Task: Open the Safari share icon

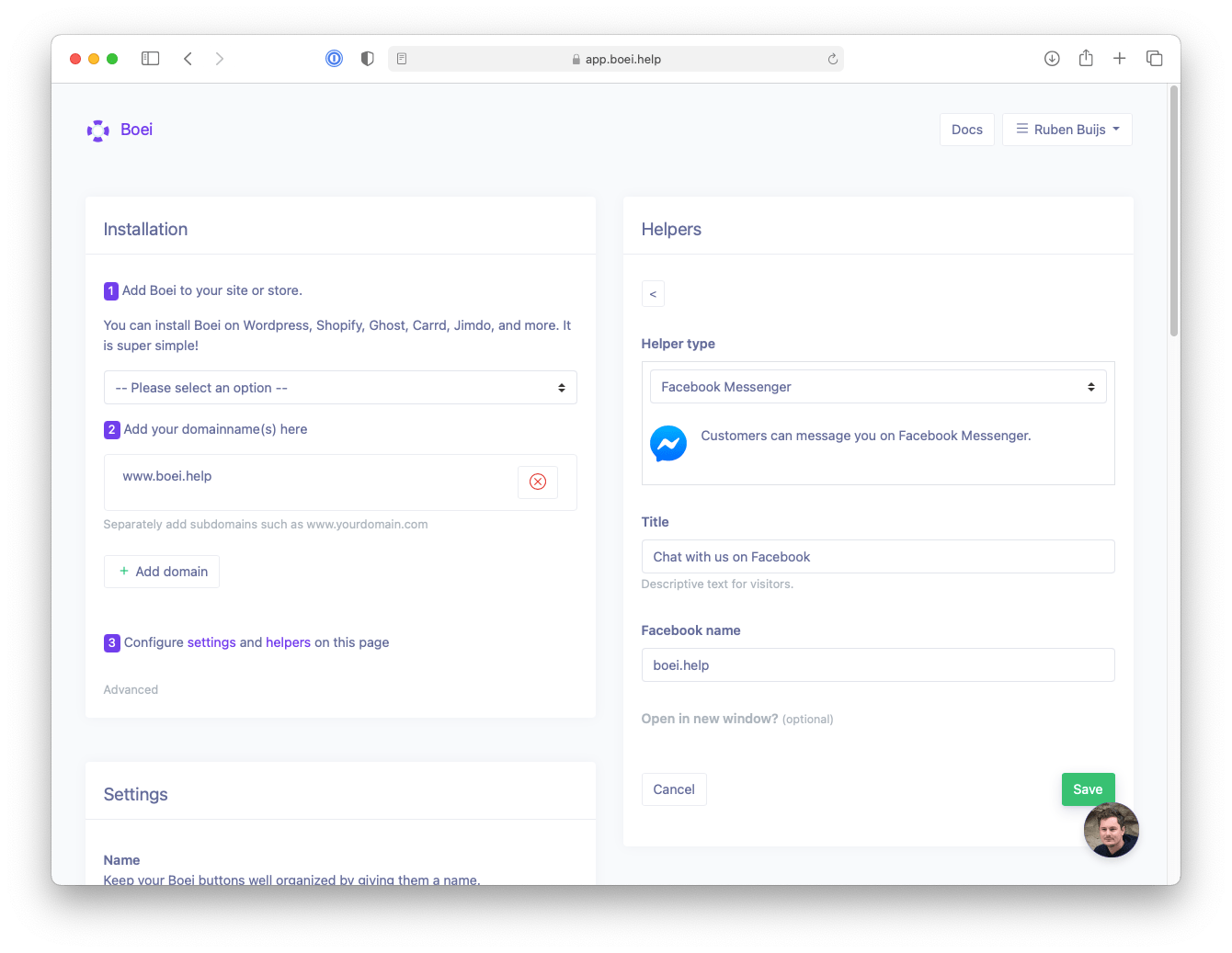Action: (1086, 58)
